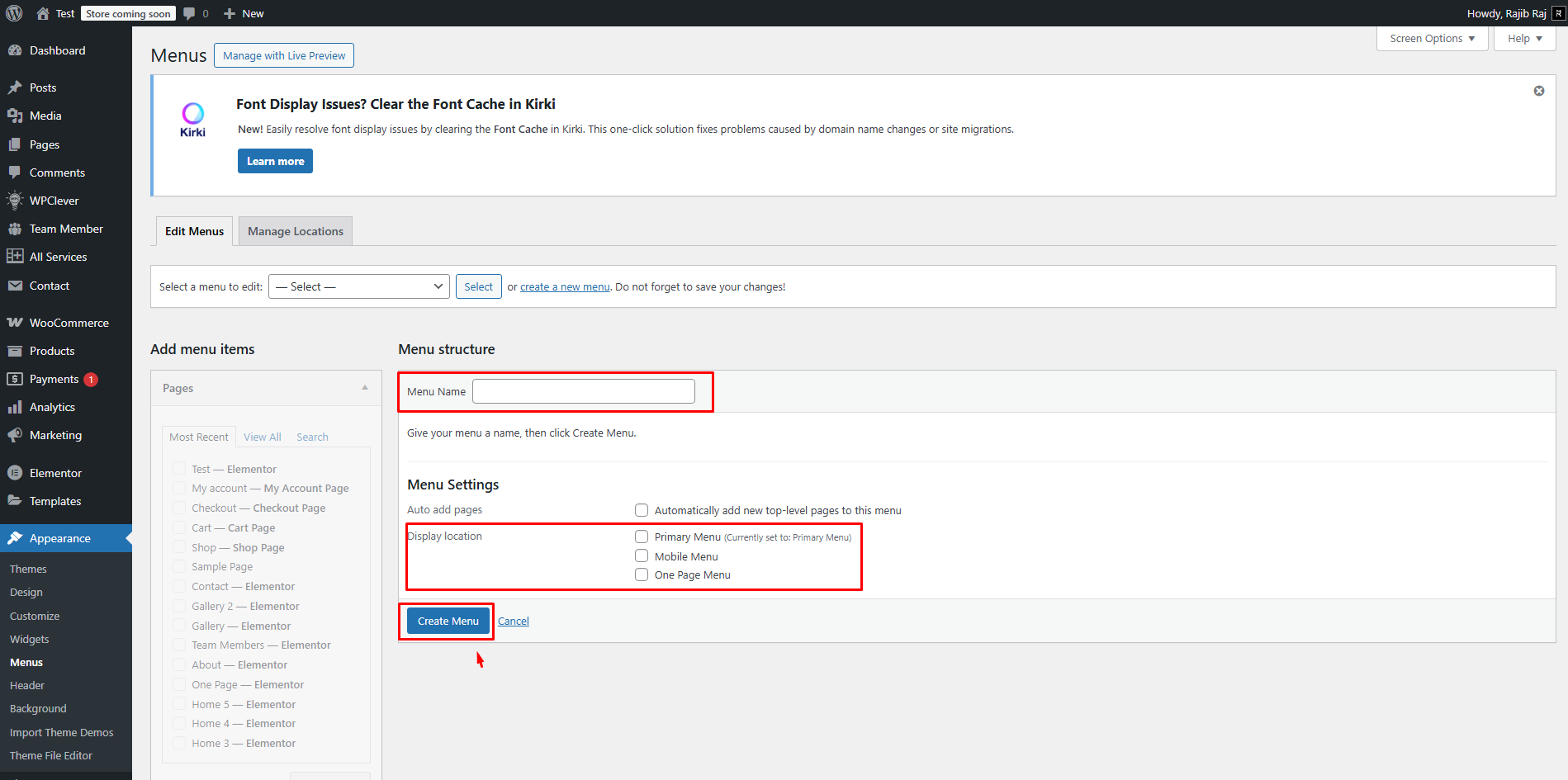Open the Background submenu item
The image size is (1568, 780).
38,708
